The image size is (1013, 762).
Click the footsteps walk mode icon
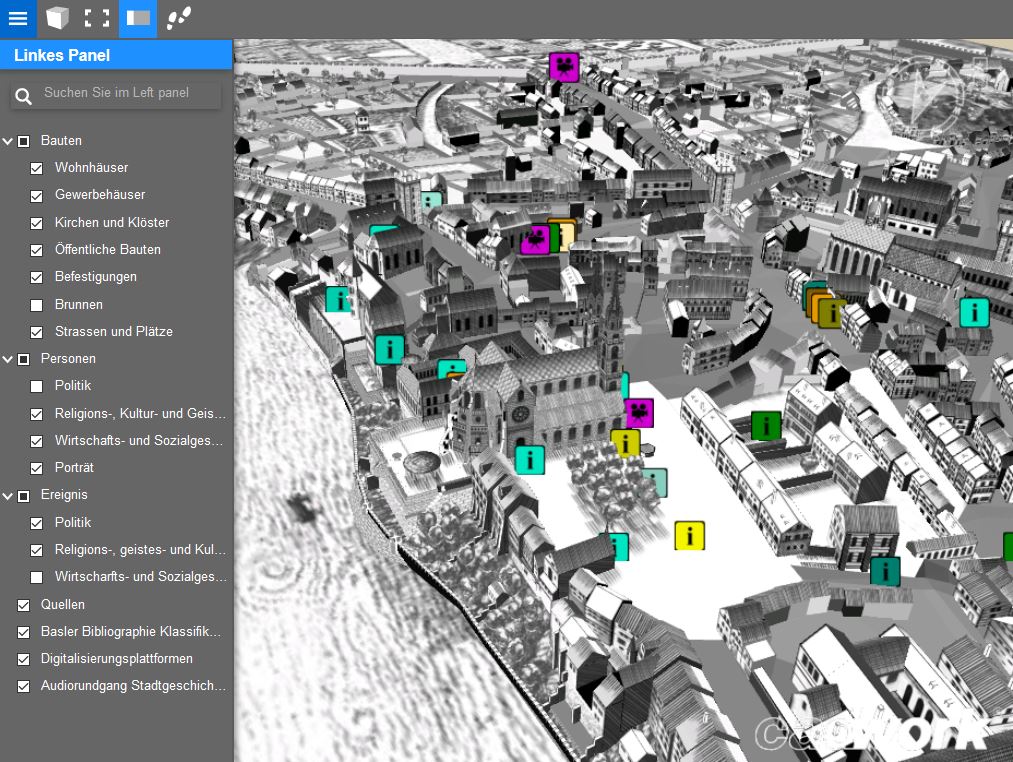(x=178, y=18)
